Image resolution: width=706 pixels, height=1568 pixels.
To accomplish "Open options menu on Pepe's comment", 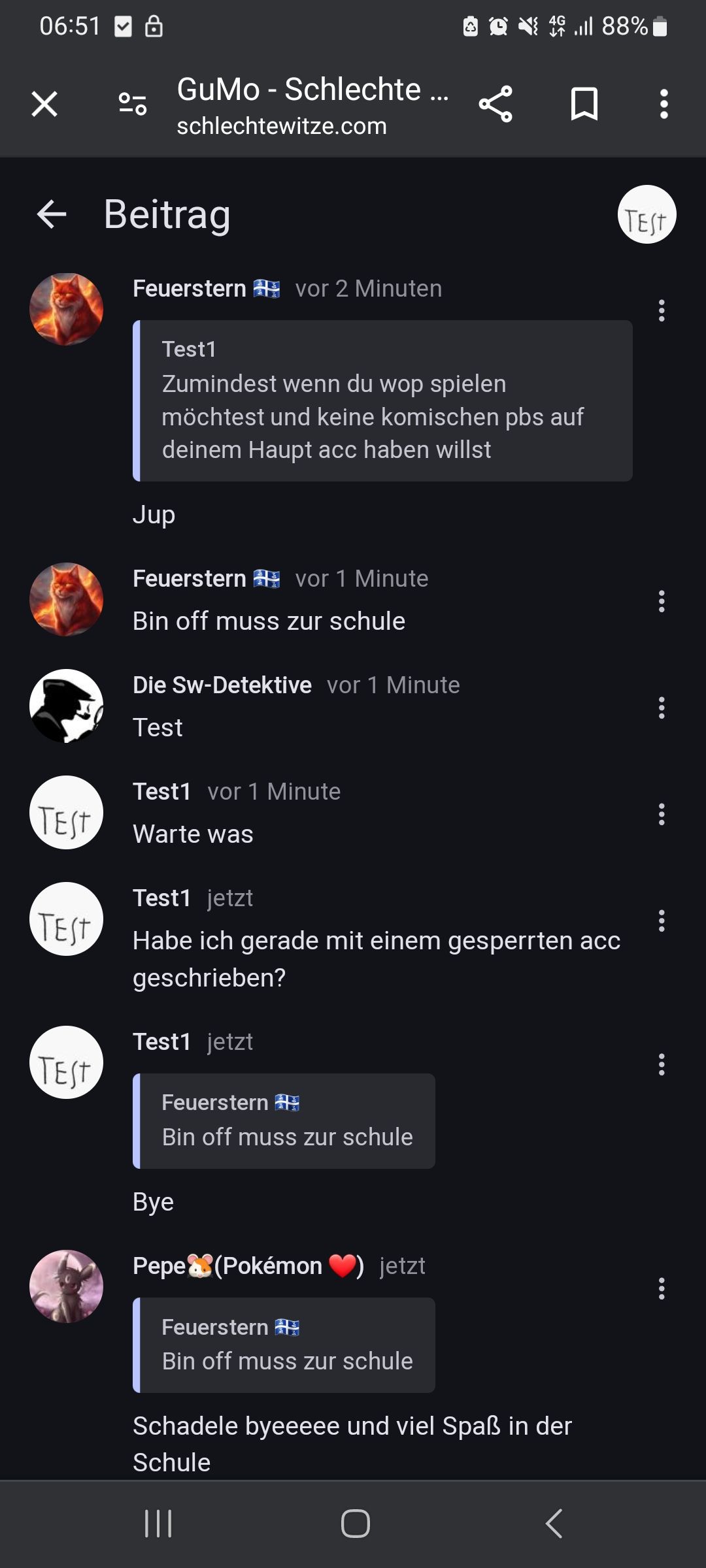I will point(662,1288).
